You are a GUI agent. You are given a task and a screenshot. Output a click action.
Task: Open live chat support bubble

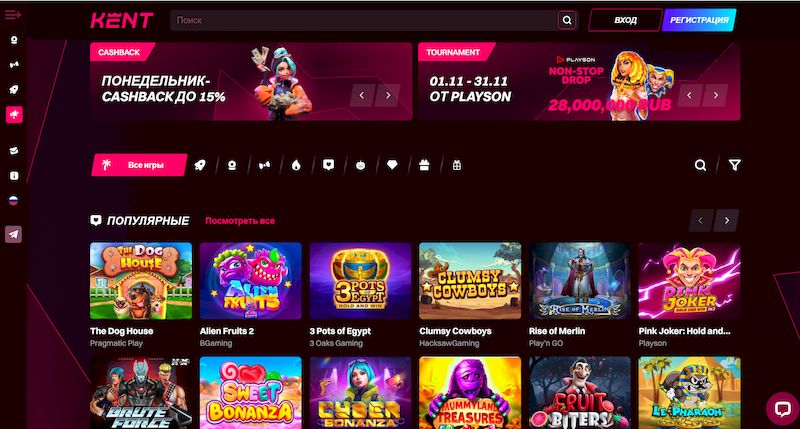click(x=782, y=409)
